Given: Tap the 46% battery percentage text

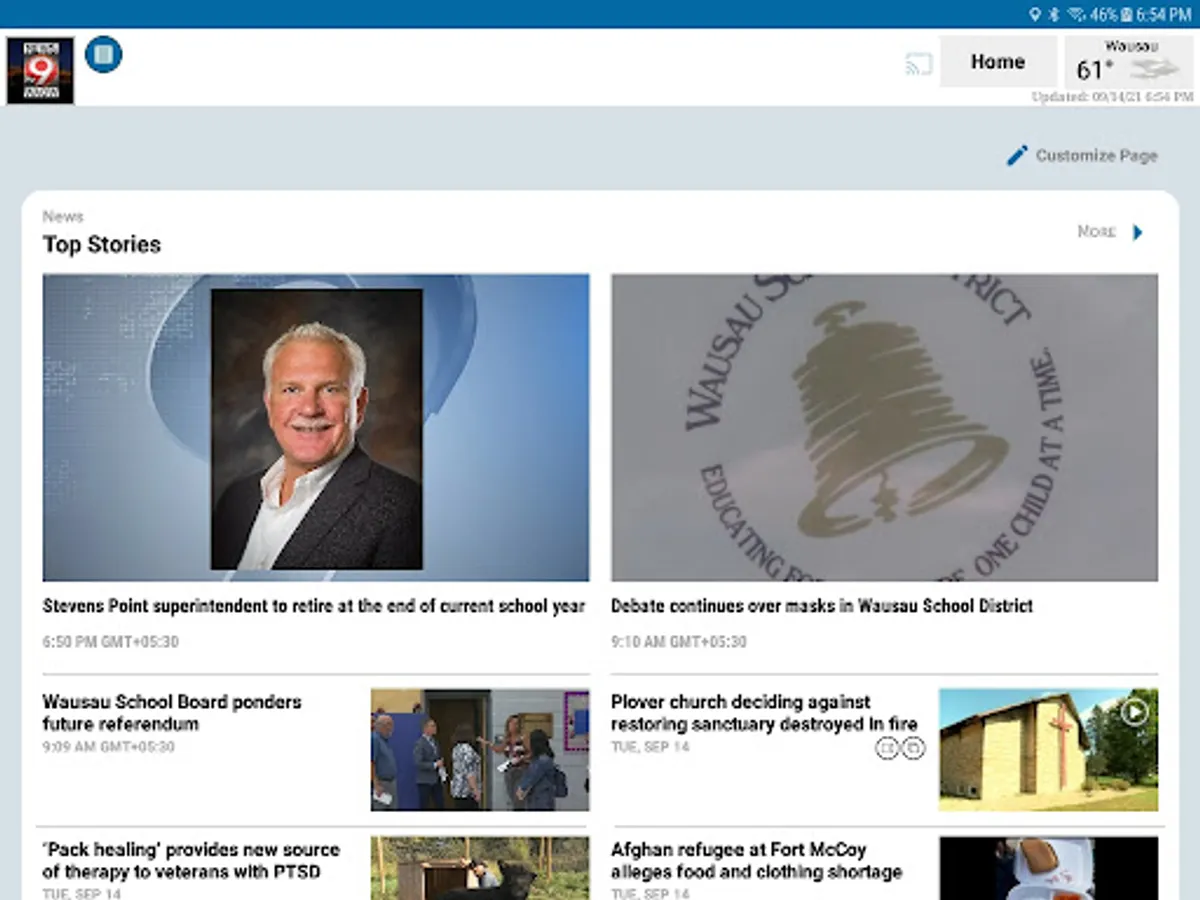Looking at the screenshot, I should [1104, 14].
